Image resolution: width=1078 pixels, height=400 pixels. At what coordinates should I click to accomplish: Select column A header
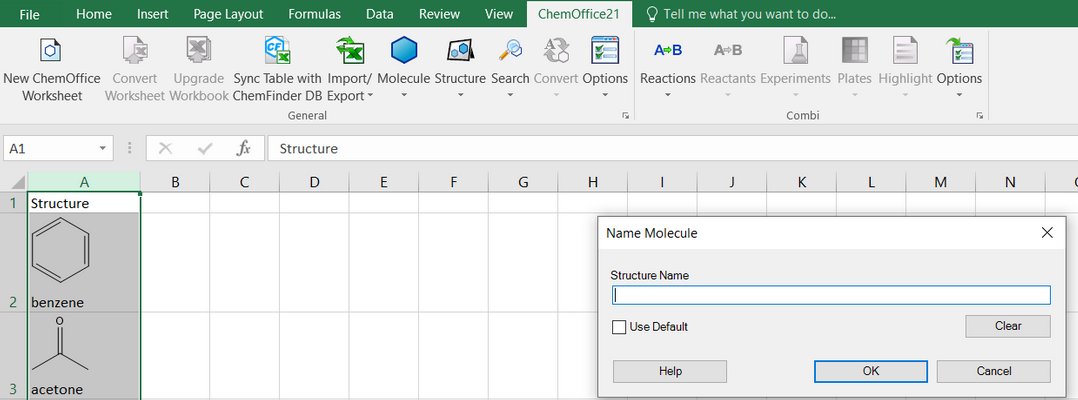pos(84,182)
